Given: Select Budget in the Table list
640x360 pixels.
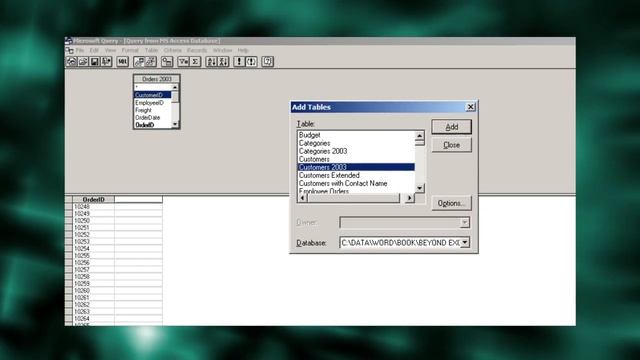Looking at the screenshot, I should click(x=356, y=135).
